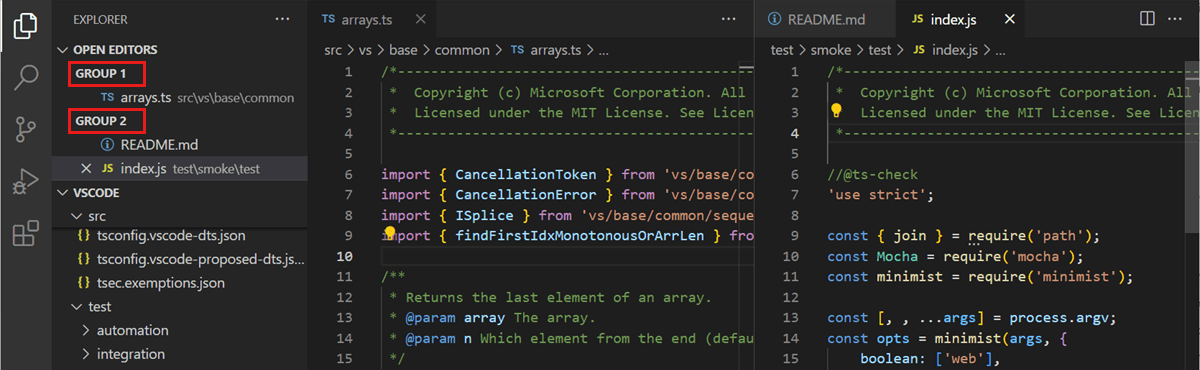The width and height of the screenshot is (1200, 370).
Task: Click the Mocha constant on line 10
Action: click(x=897, y=256)
